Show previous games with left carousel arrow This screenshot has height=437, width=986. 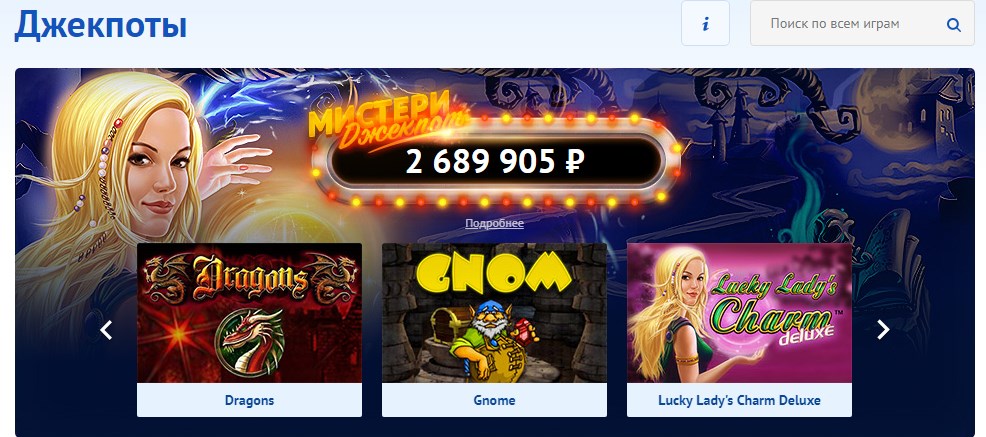point(106,329)
